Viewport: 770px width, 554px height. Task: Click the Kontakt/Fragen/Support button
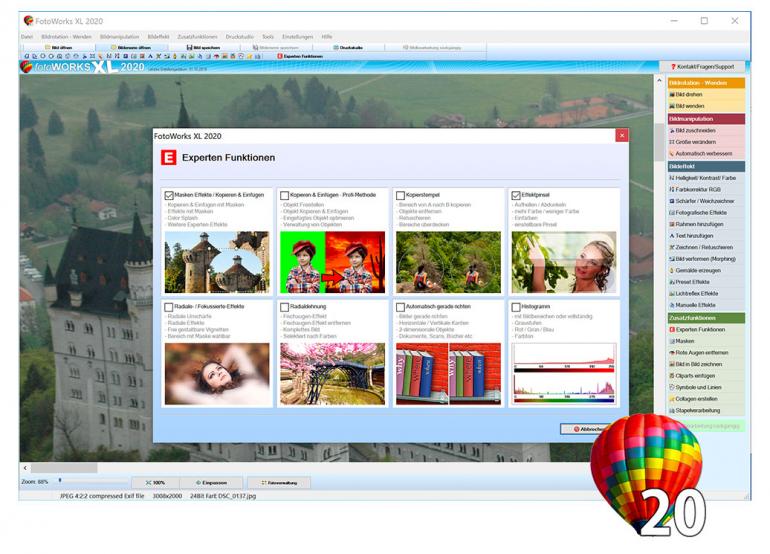[x=702, y=67]
